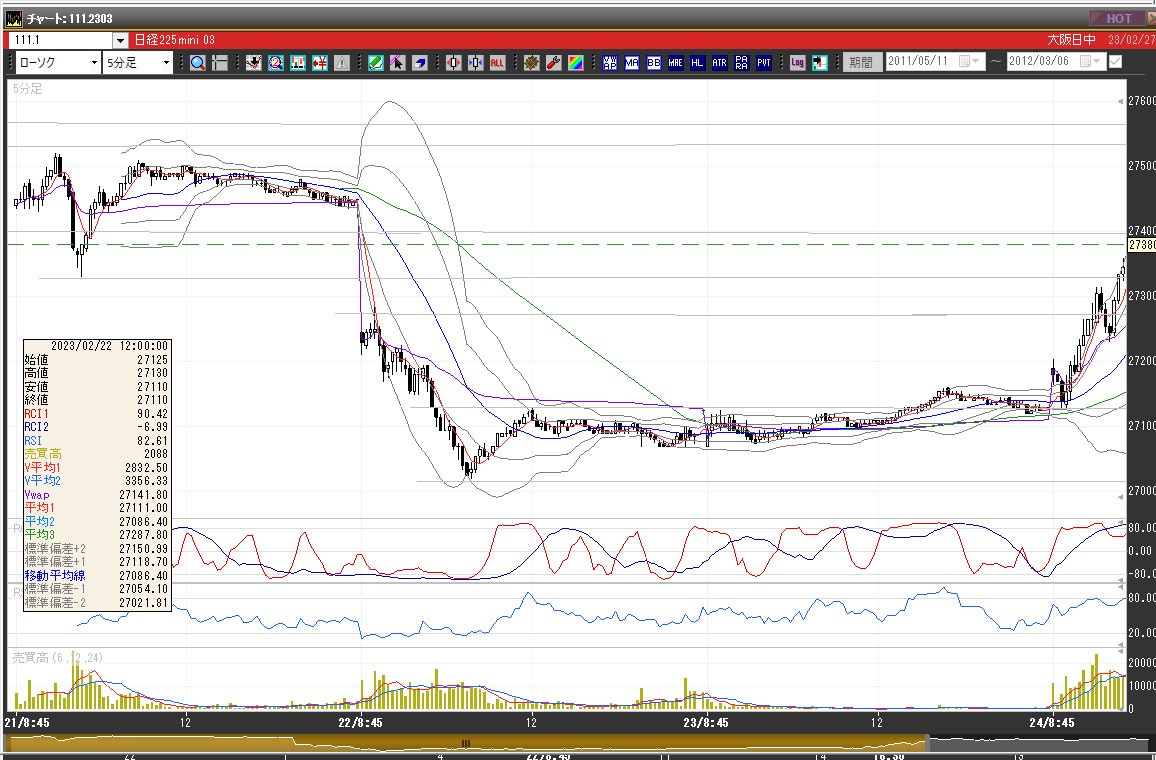Open the rainbow color settings icon

click(576, 63)
